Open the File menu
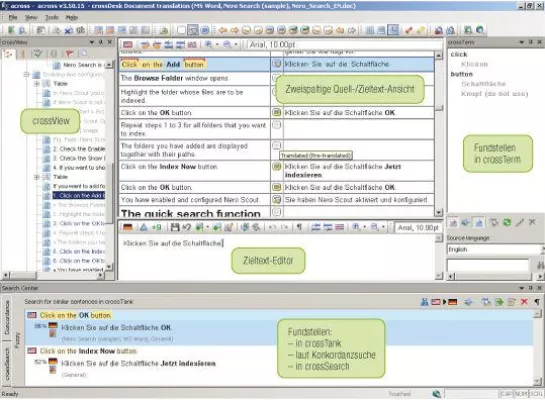 [x=13, y=17]
